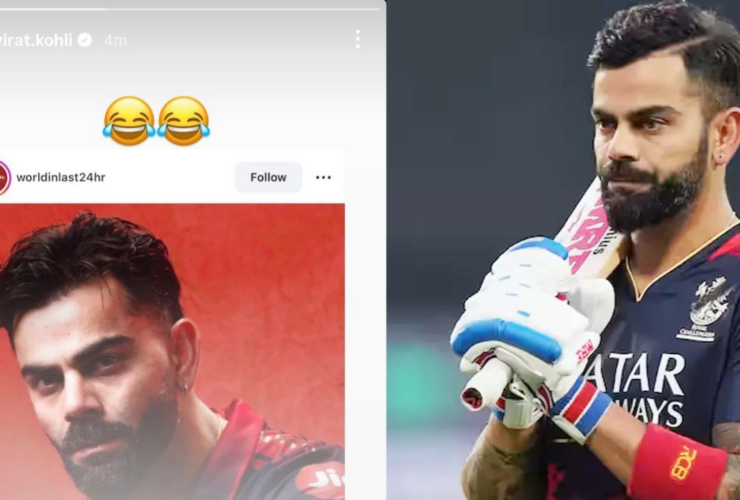
Task: Tap the first laughing-tears emoji
Action: point(129,120)
